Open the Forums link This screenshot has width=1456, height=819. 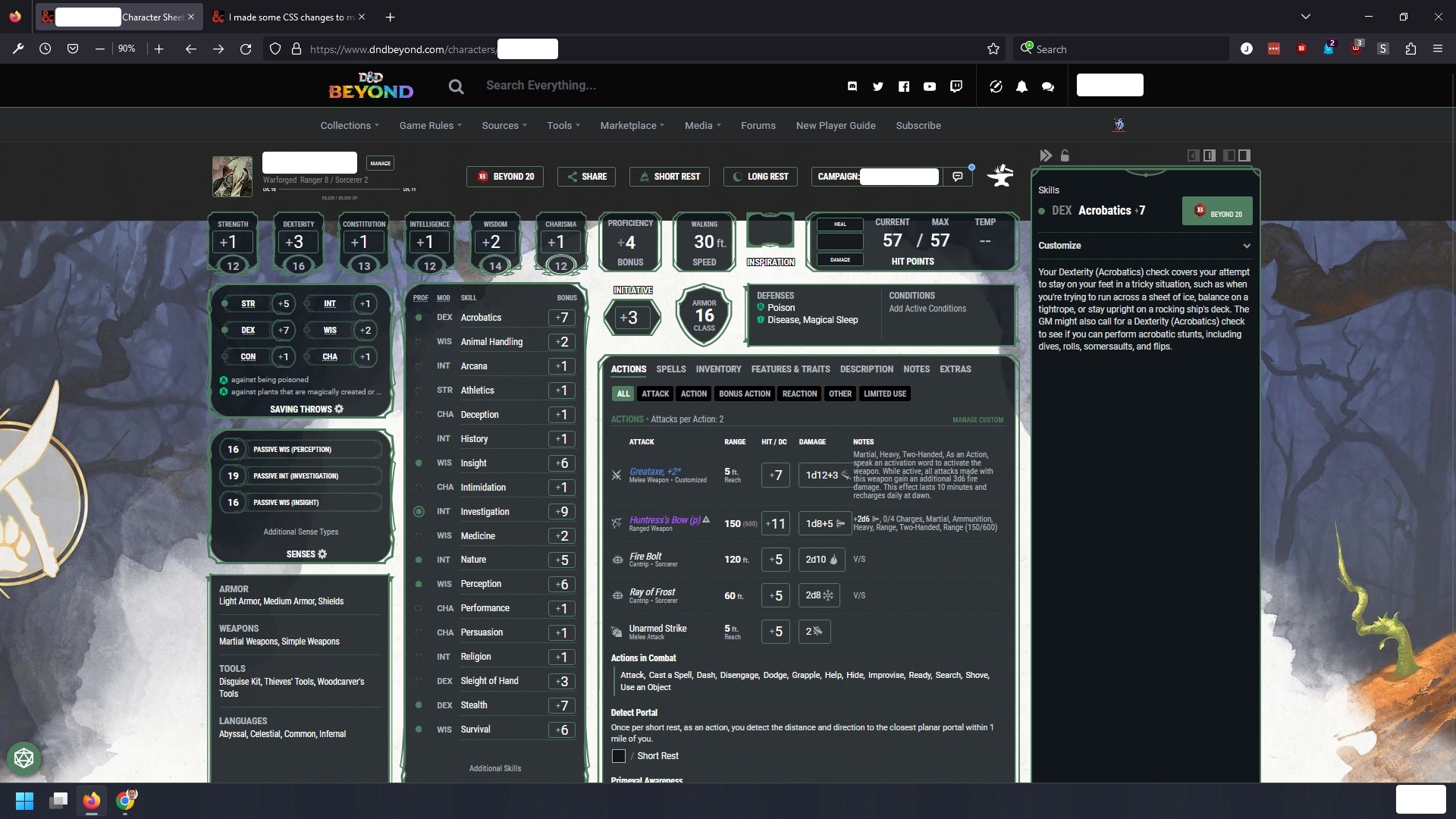(x=758, y=126)
